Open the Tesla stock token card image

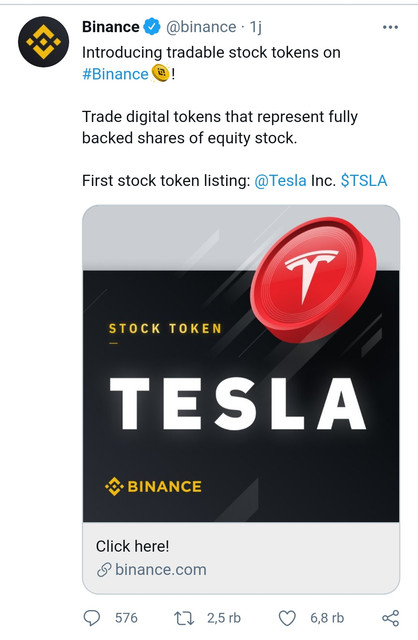tap(241, 364)
